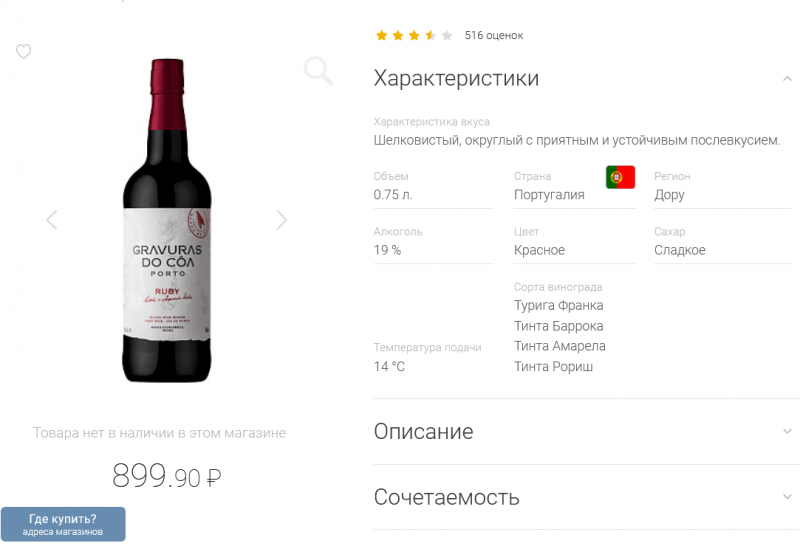
Task: Click the third rating star
Action: (414, 36)
